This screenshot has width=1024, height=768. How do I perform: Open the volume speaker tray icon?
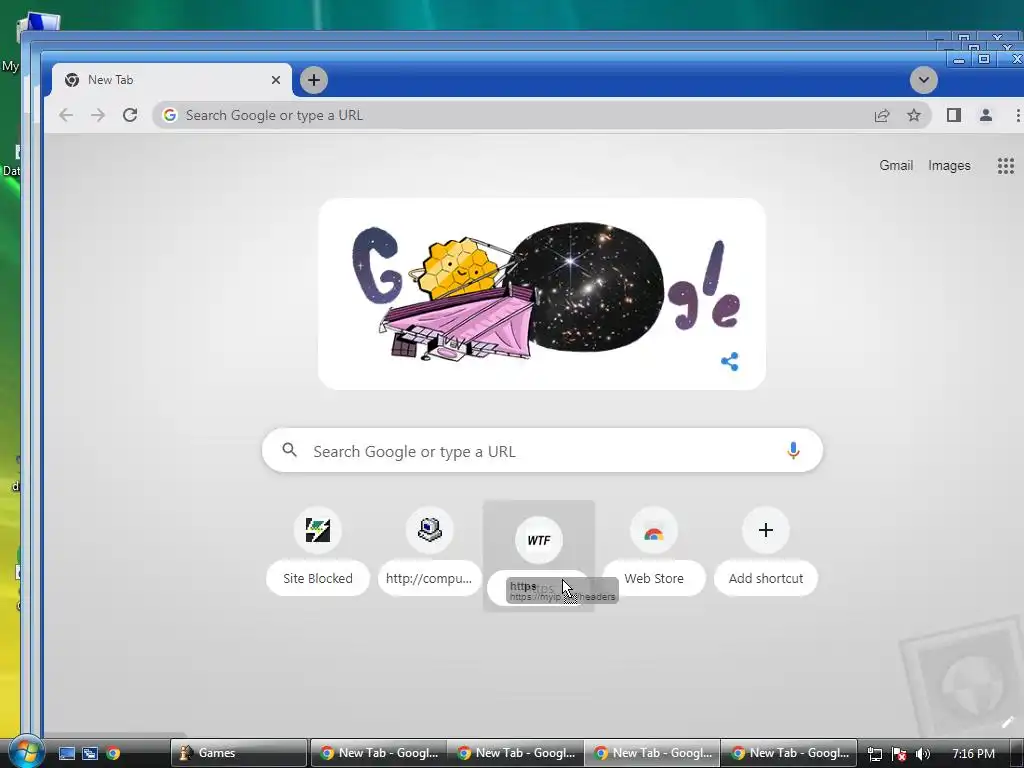(x=923, y=754)
